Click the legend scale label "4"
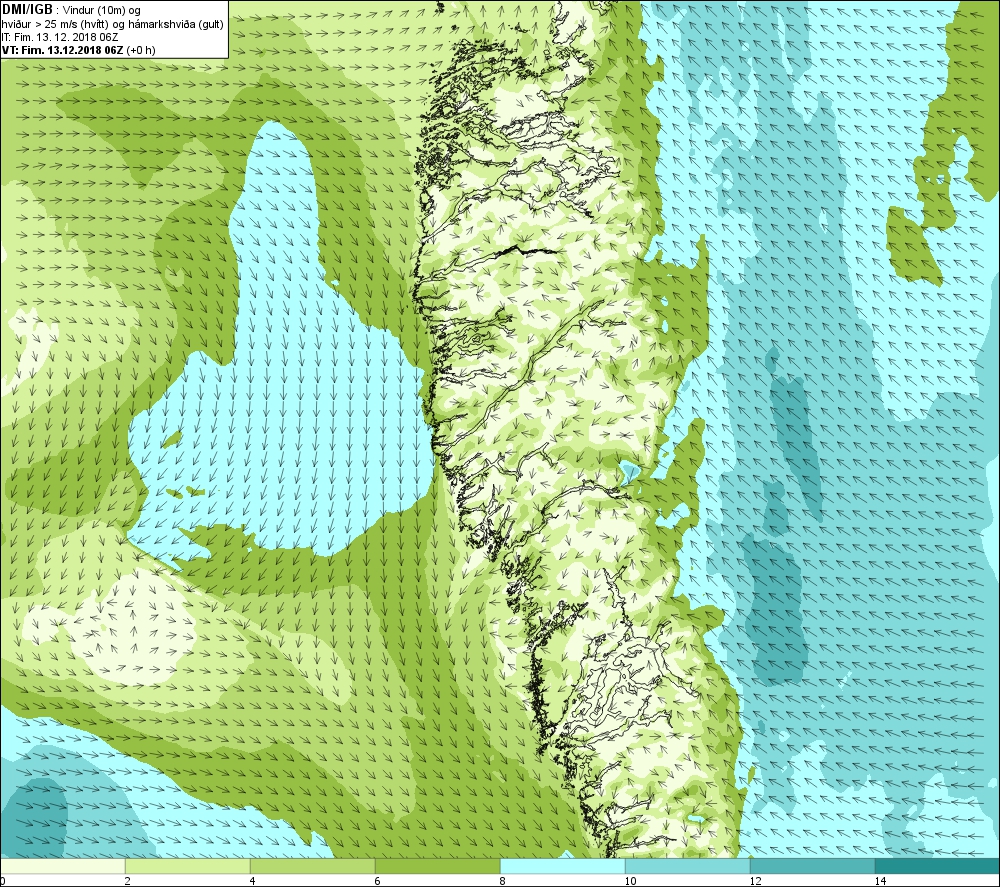Viewport: 1000px width, 887px height. point(253,881)
